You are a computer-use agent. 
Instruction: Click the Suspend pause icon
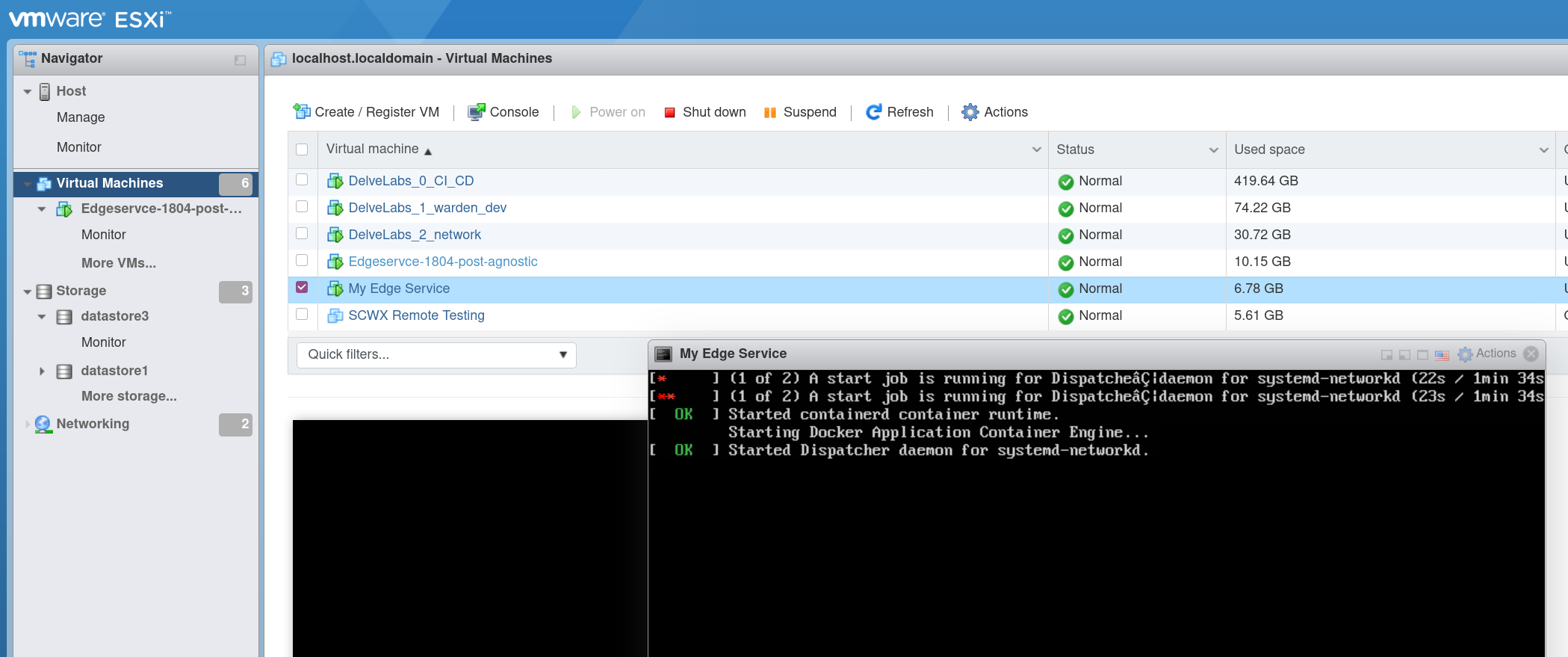click(x=770, y=113)
